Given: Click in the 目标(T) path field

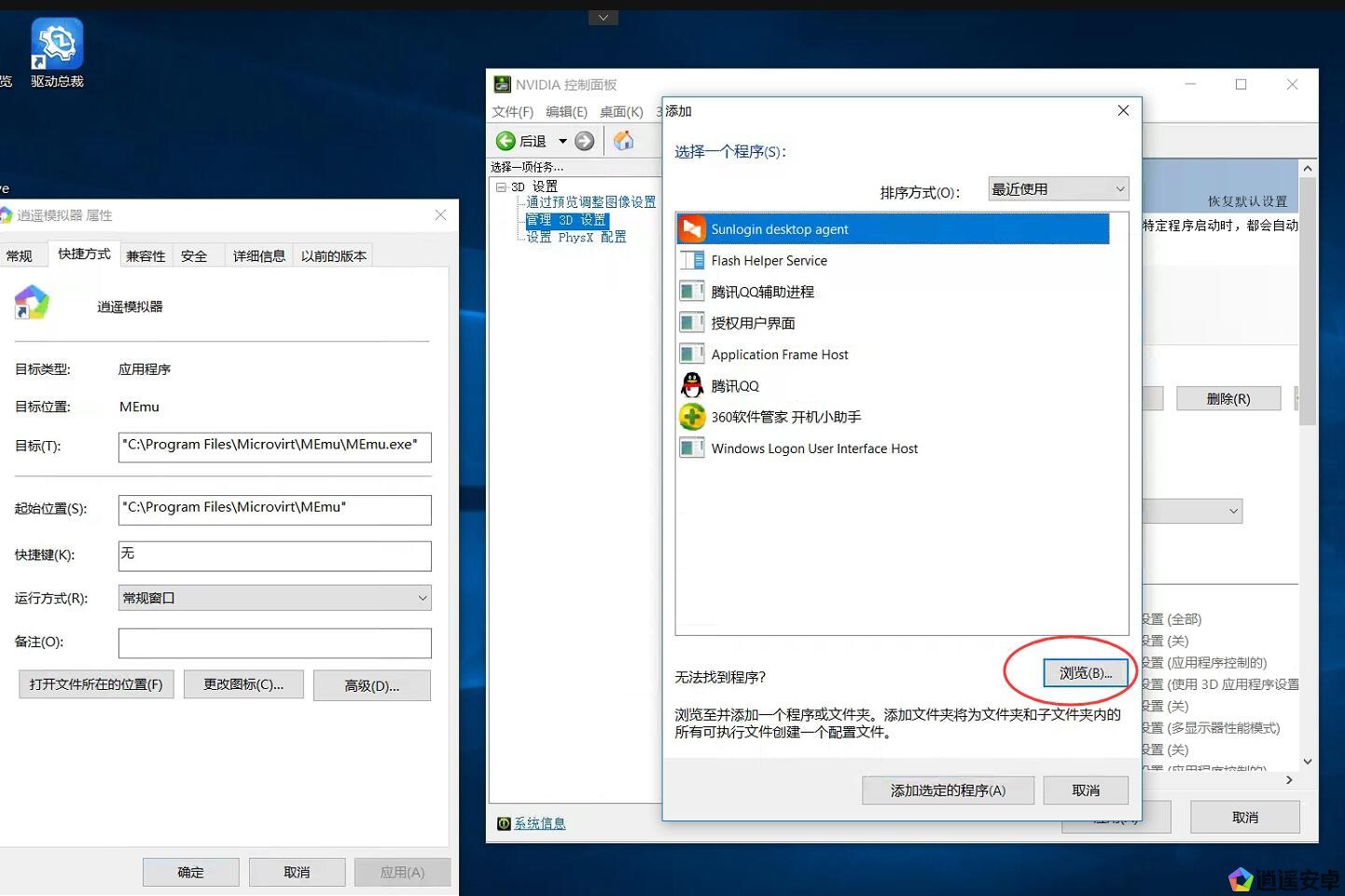Looking at the screenshot, I should pos(274,446).
